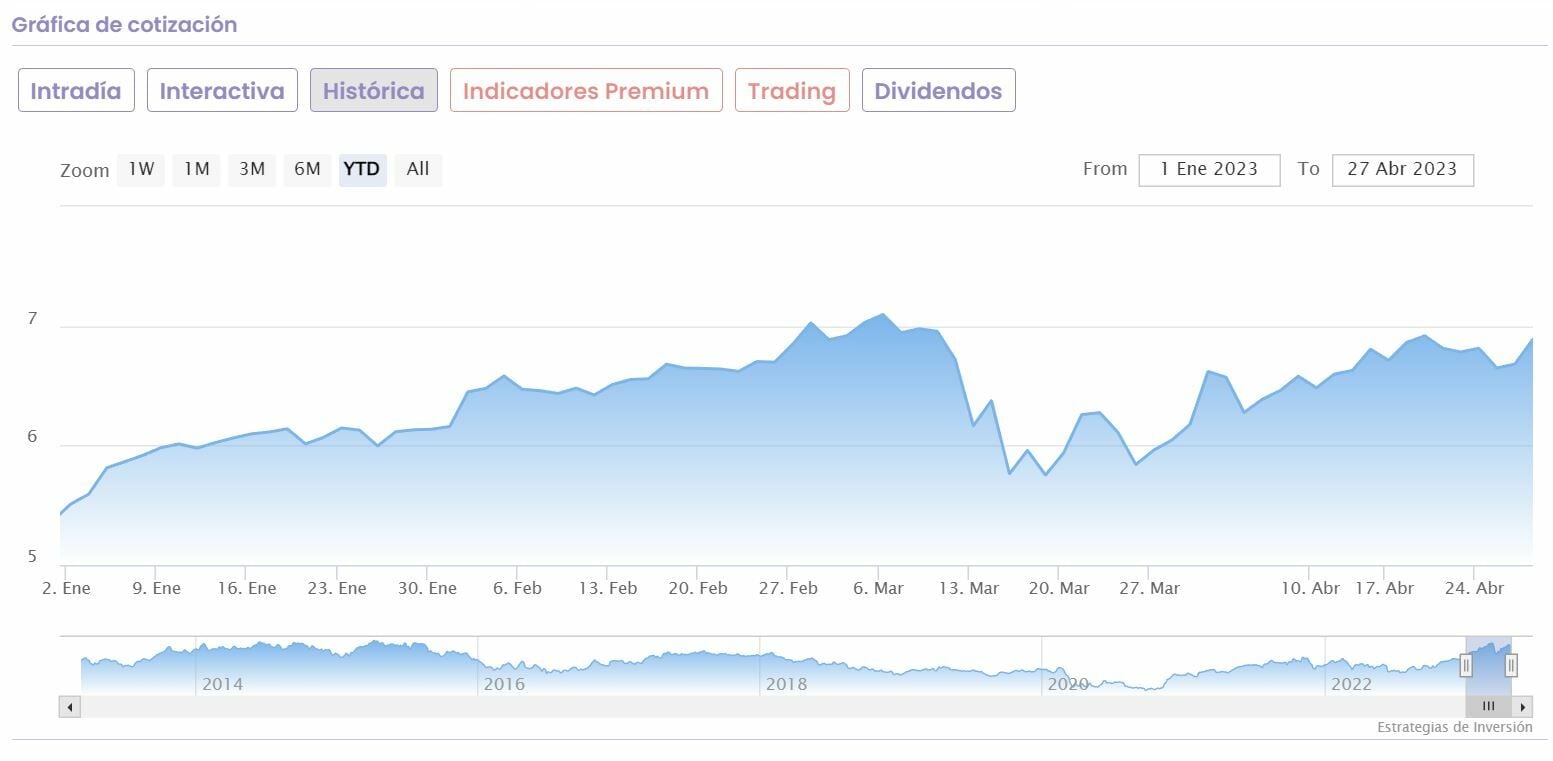Show the Dividendos tab

click(938, 90)
